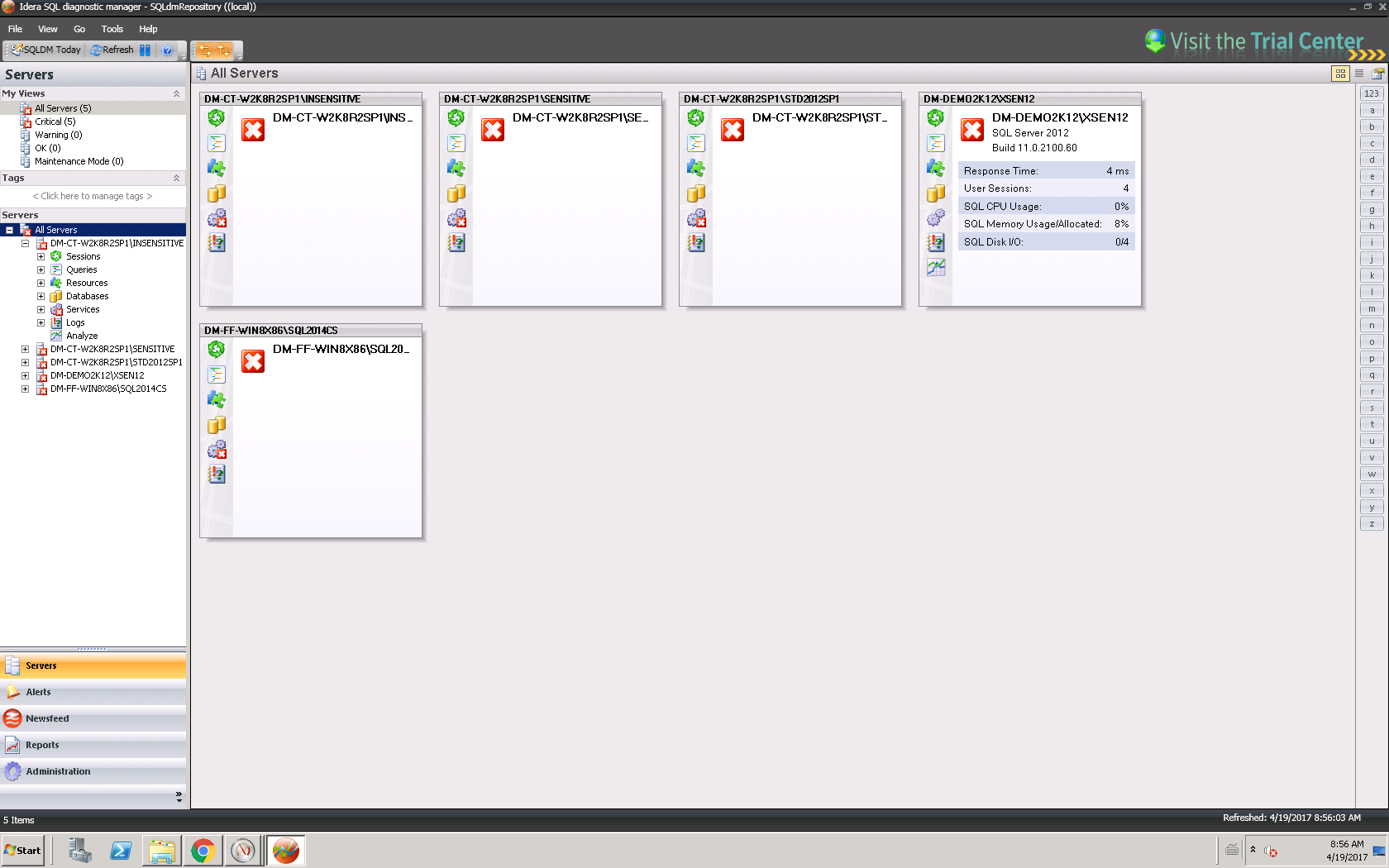Image resolution: width=1389 pixels, height=868 pixels.
Task: Open Queries icon on the INSENSITIVE server card
Action: pos(217,143)
